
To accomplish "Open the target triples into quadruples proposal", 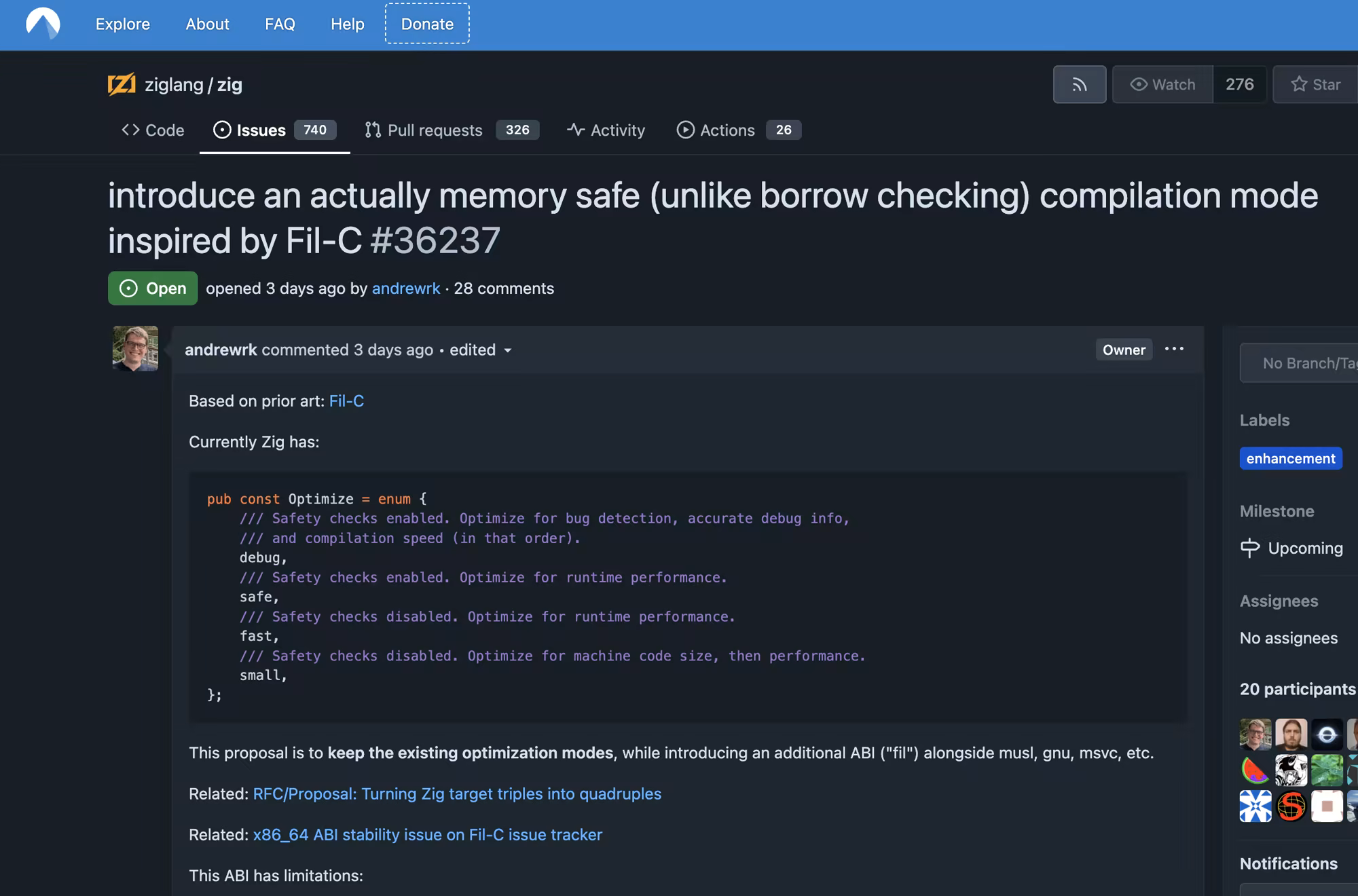I will (x=457, y=794).
